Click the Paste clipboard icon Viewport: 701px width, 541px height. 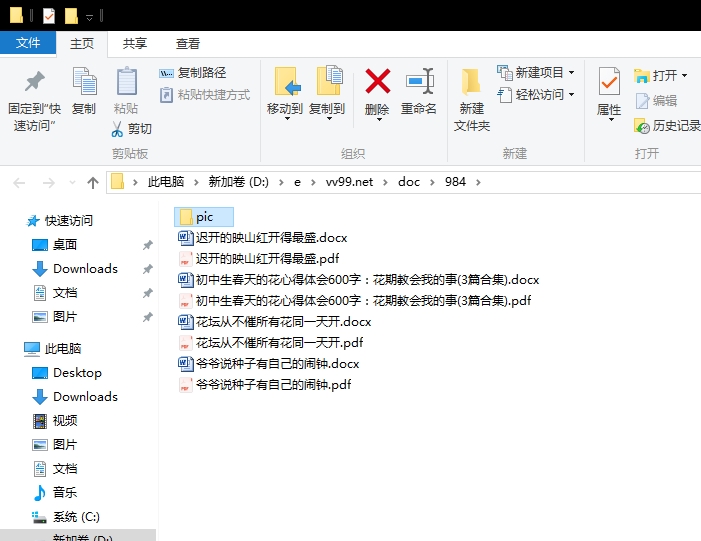(126, 81)
